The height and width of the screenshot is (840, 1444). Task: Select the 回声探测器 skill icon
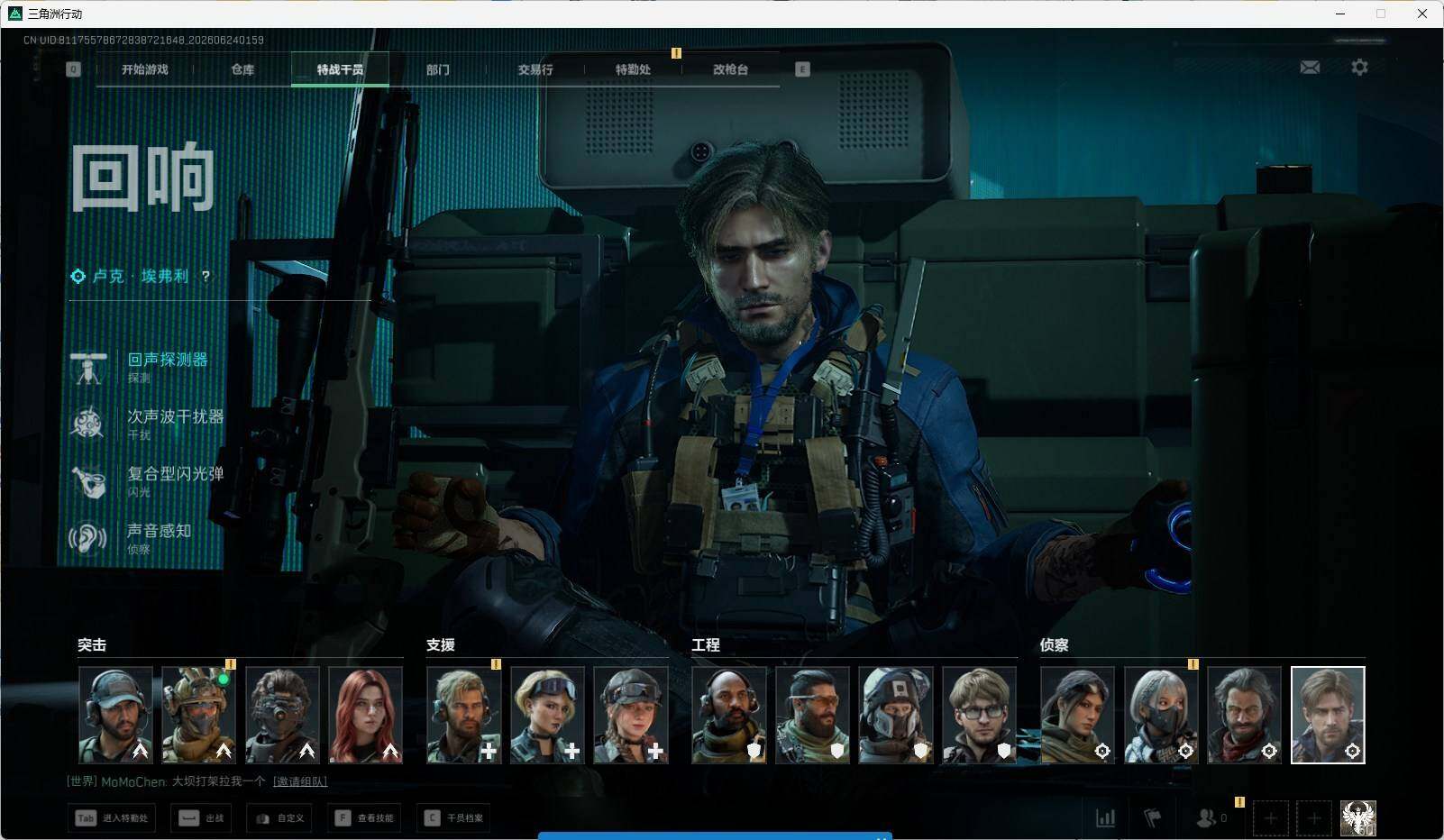[x=88, y=368]
